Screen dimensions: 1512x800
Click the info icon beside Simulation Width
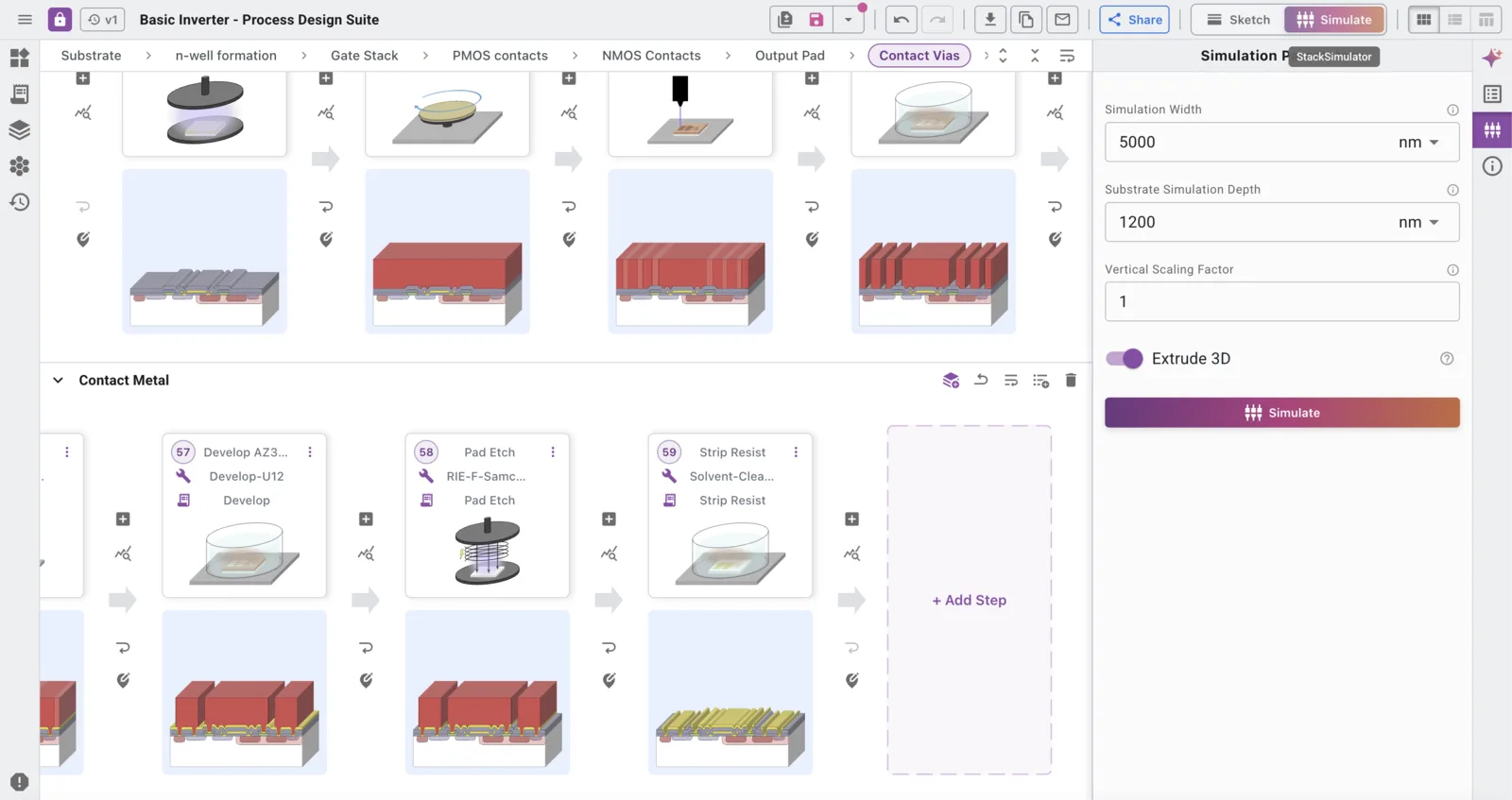[1452, 110]
